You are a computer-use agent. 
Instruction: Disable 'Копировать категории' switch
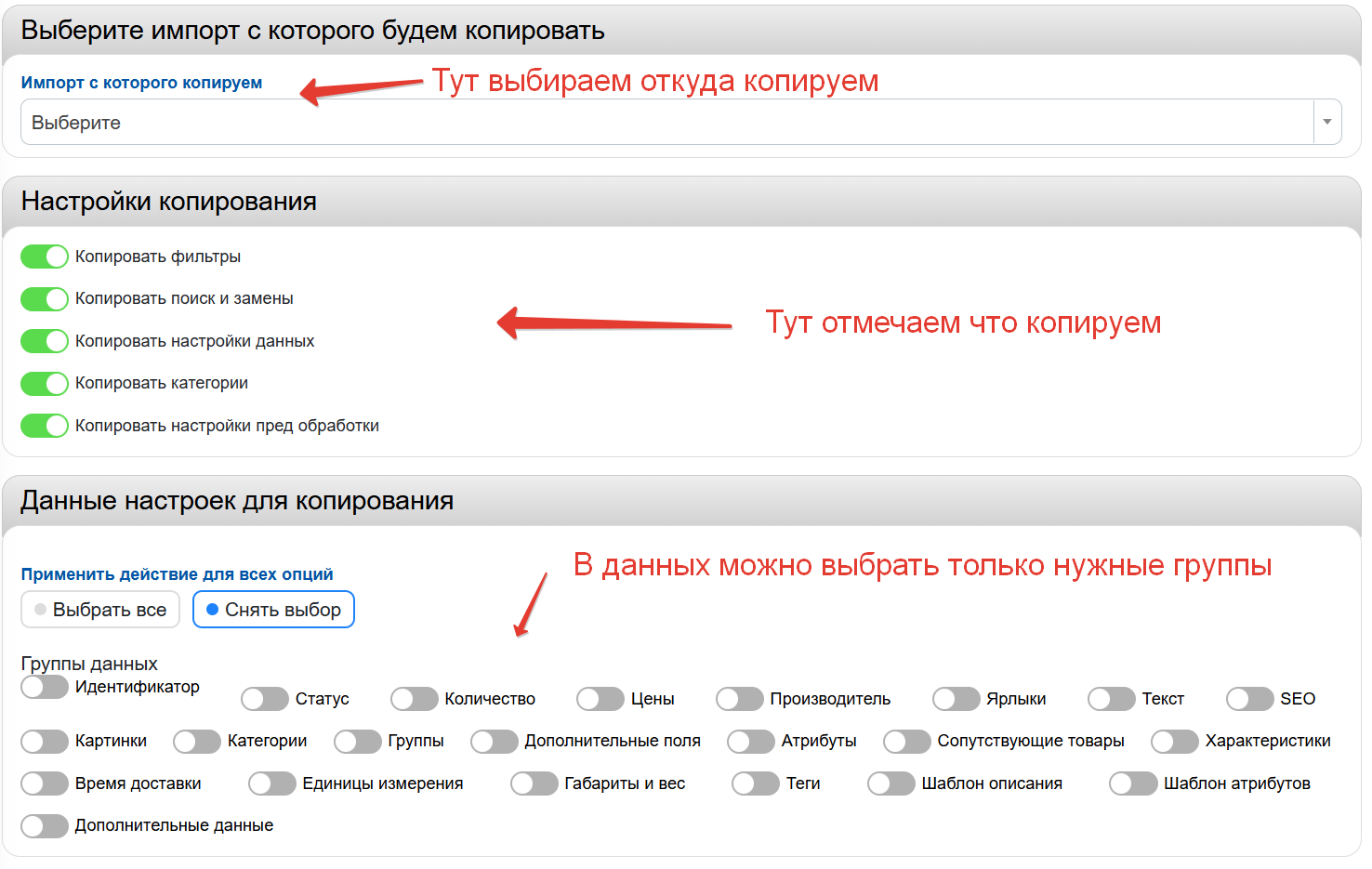pyautogui.click(x=45, y=384)
